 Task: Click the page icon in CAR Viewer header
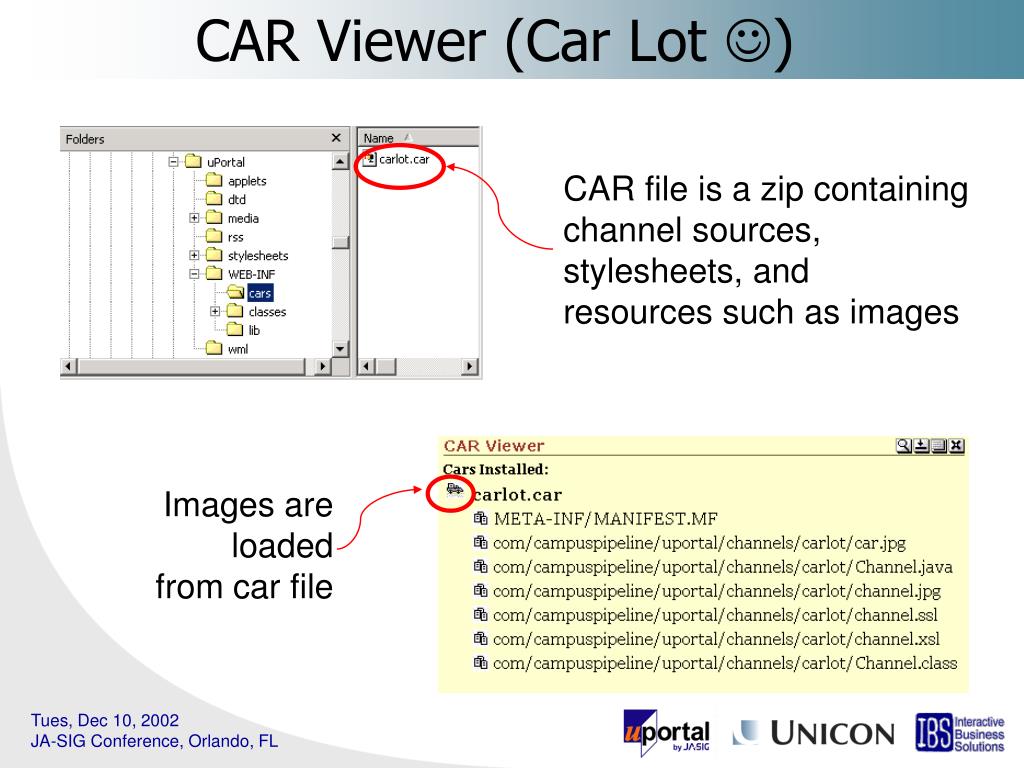tap(939, 445)
